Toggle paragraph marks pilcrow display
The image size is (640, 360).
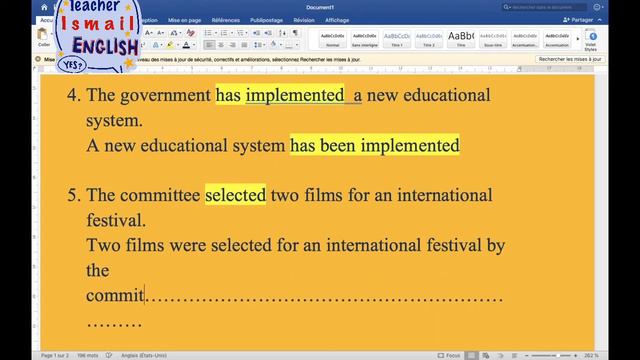click(x=295, y=33)
